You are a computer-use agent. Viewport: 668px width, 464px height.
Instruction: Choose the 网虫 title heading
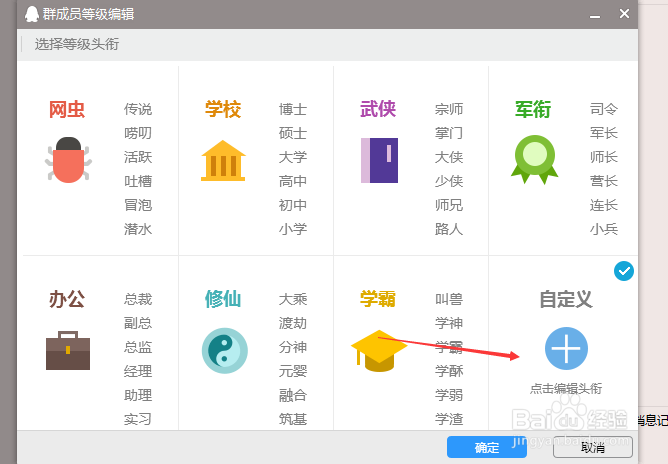[67, 110]
